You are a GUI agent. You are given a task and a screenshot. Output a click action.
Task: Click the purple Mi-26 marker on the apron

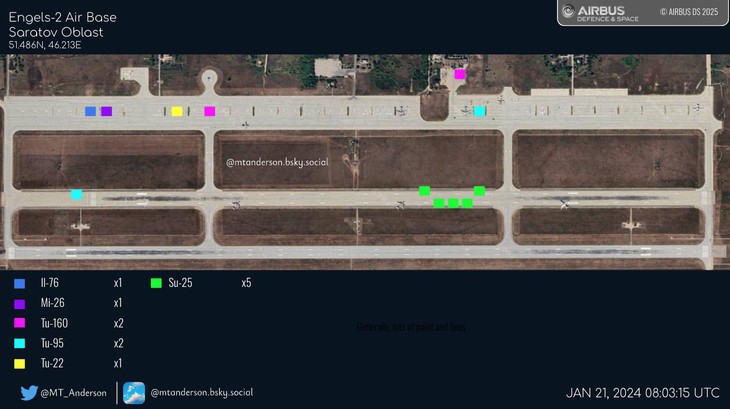[x=107, y=111]
